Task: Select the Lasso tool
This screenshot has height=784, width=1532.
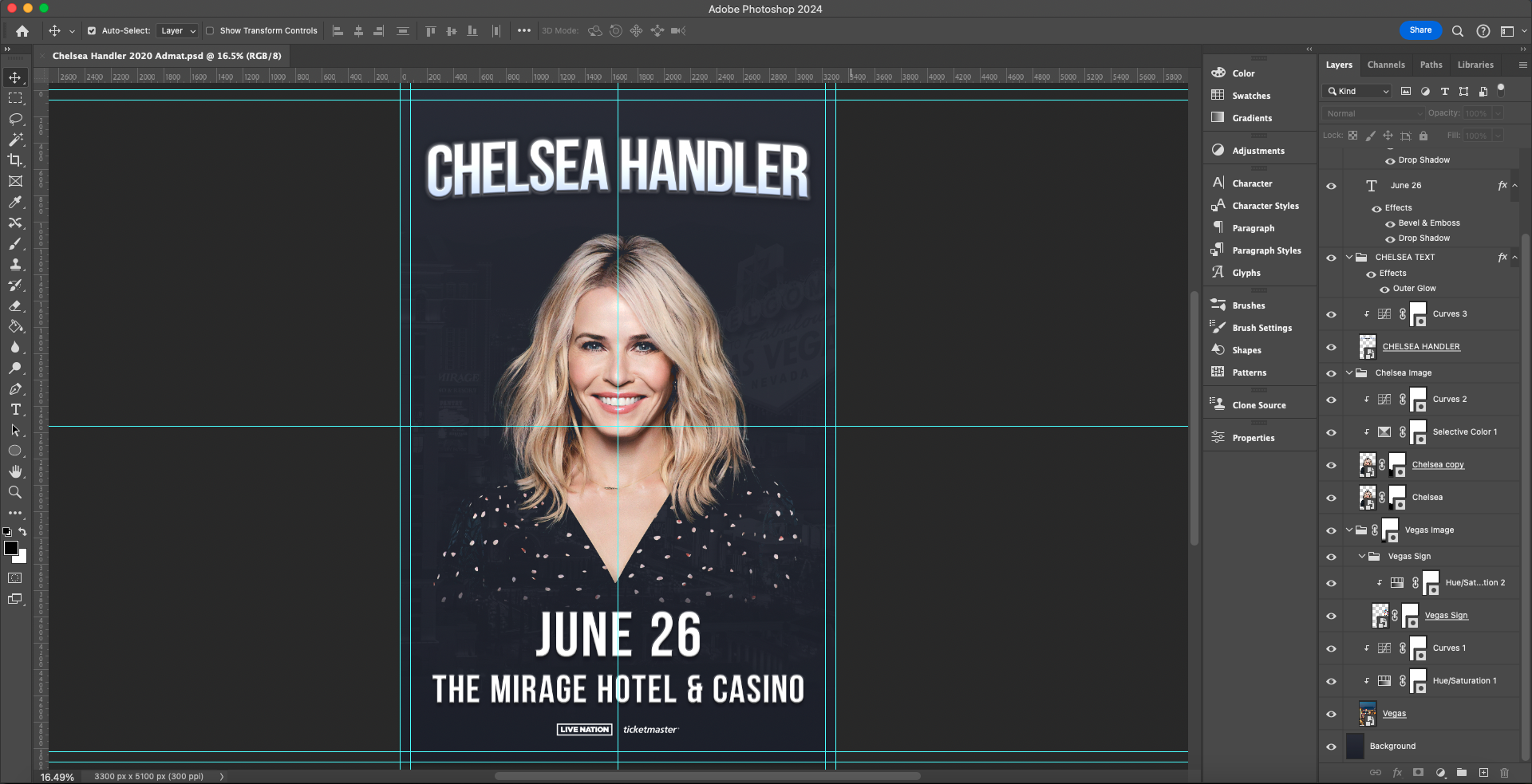Action: tap(15, 119)
